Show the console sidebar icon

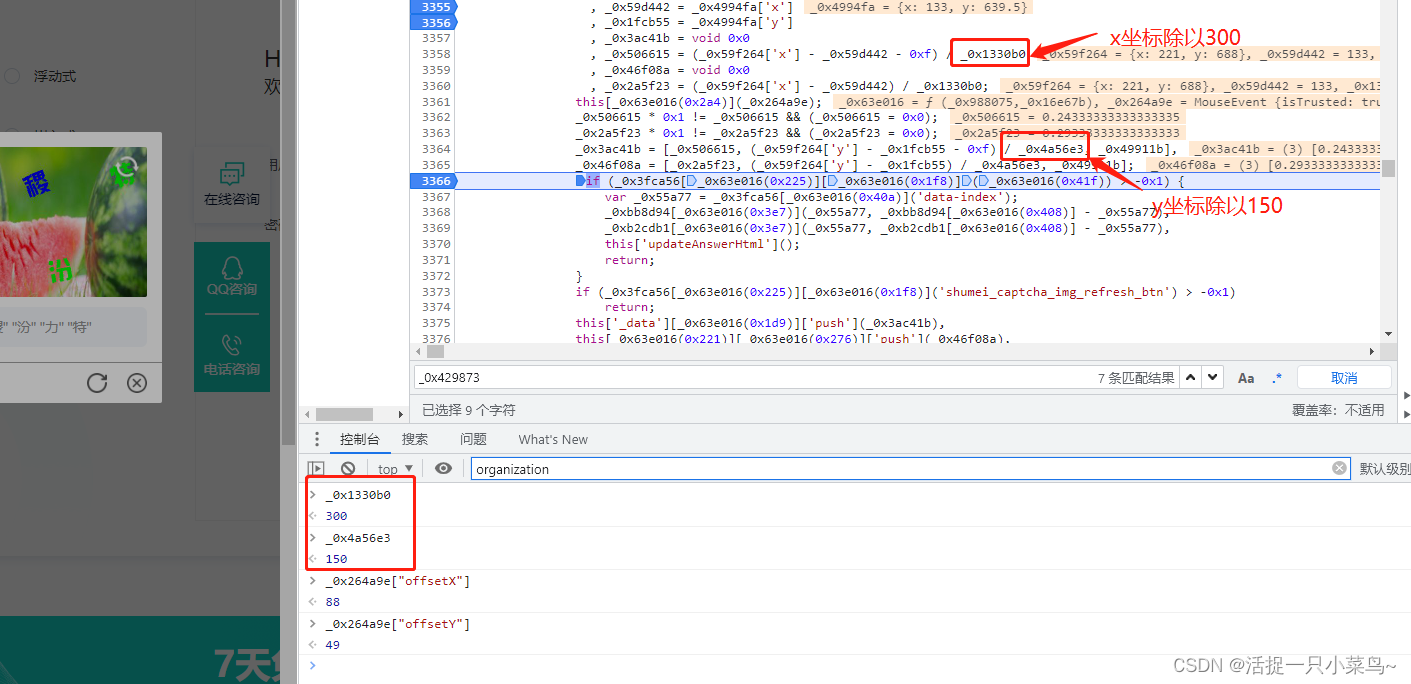pyautogui.click(x=316, y=468)
